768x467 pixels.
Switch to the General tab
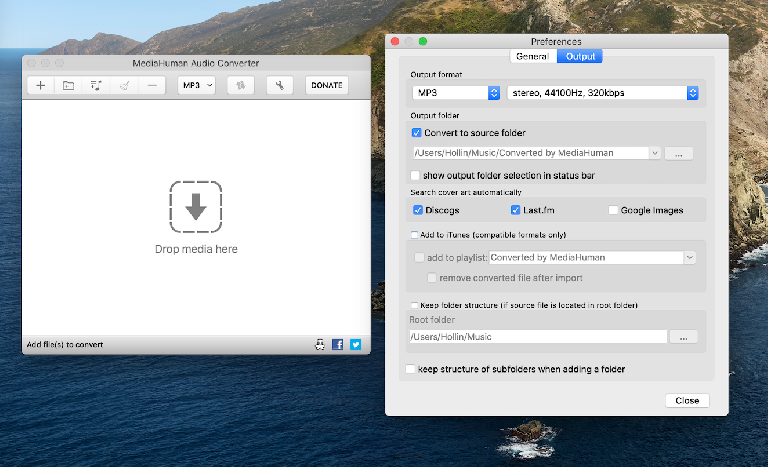[533, 56]
